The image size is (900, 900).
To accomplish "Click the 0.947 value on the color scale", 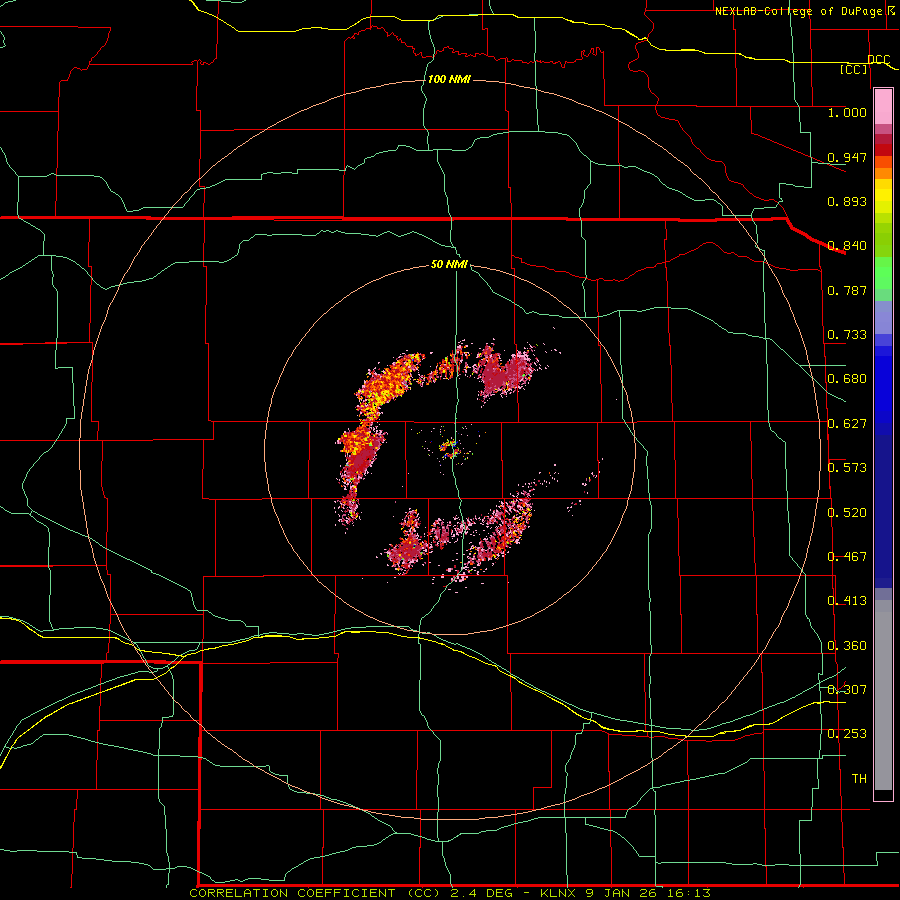I will [x=847, y=157].
